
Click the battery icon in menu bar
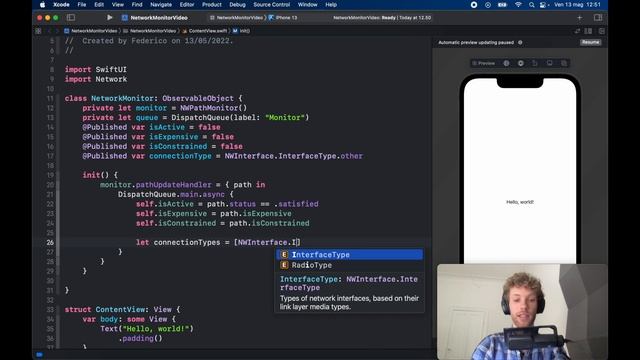click(502, 5)
